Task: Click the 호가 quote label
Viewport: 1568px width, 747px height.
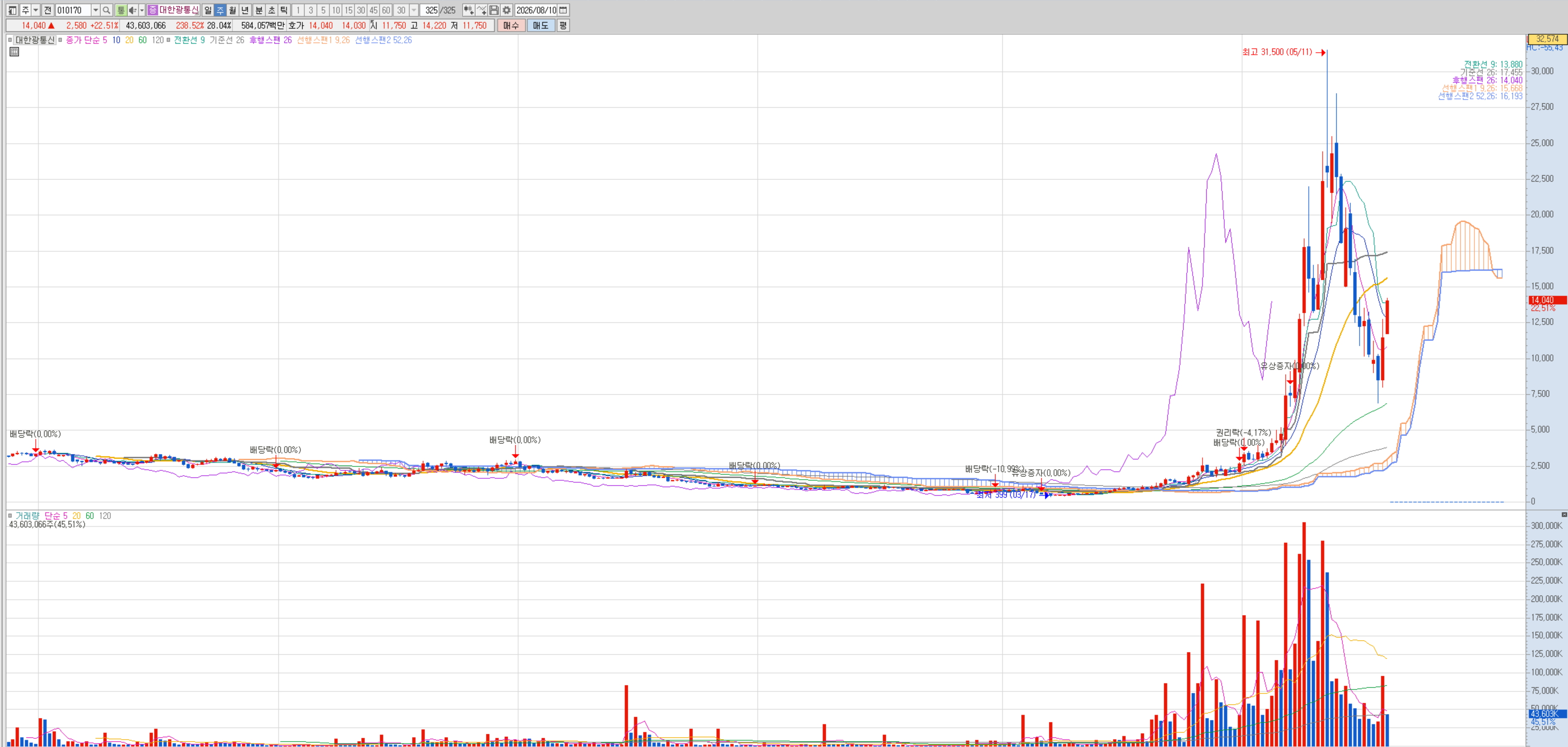Action: pyautogui.click(x=296, y=26)
